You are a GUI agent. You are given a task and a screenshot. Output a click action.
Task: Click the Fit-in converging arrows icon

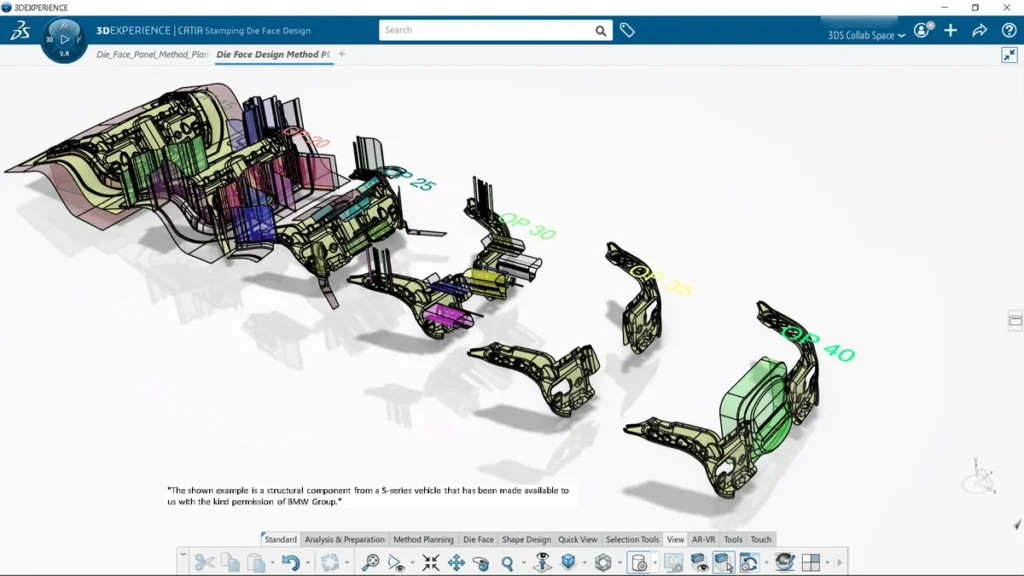430,562
